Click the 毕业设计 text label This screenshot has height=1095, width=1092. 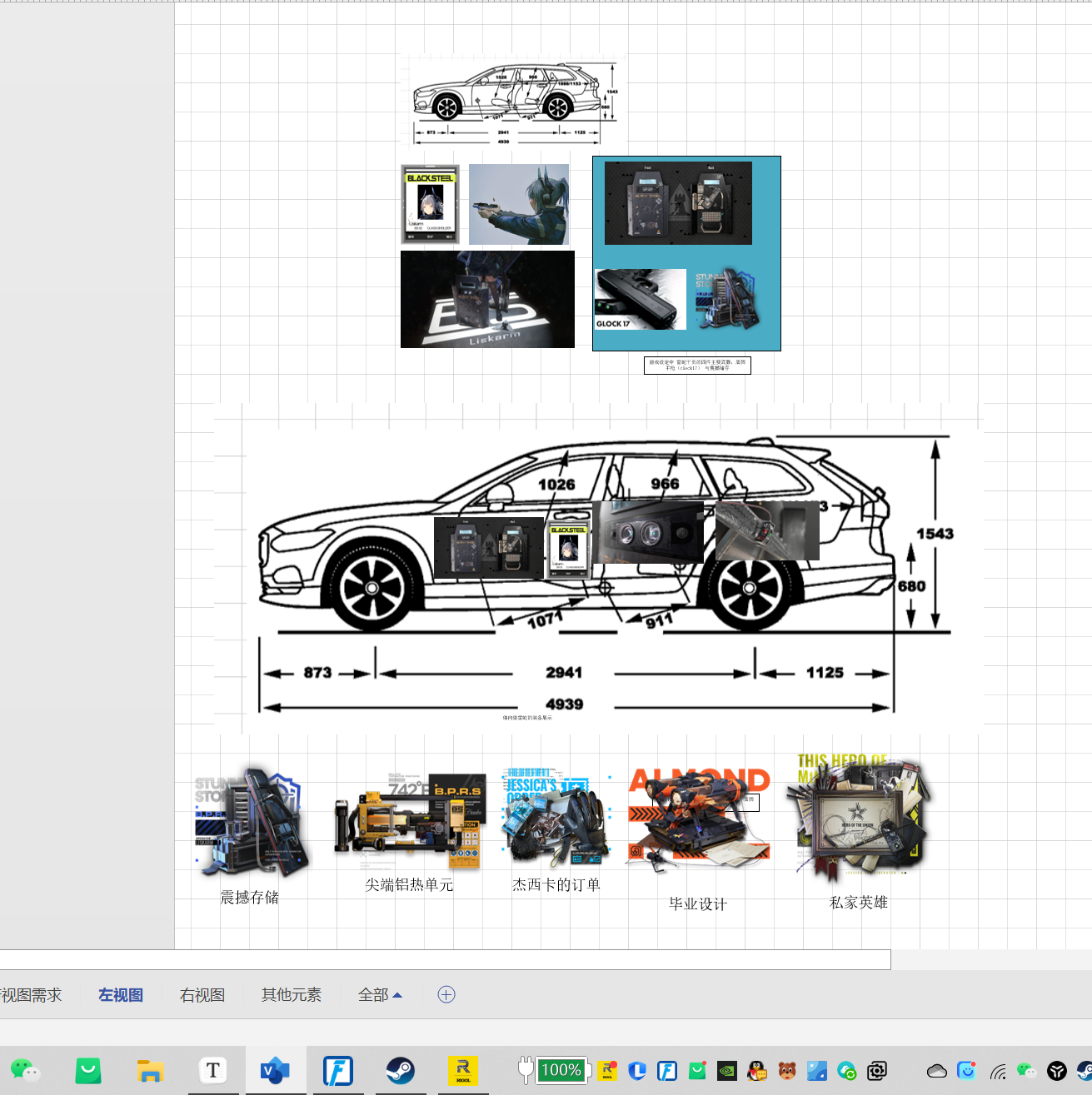(x=698, y=904)
